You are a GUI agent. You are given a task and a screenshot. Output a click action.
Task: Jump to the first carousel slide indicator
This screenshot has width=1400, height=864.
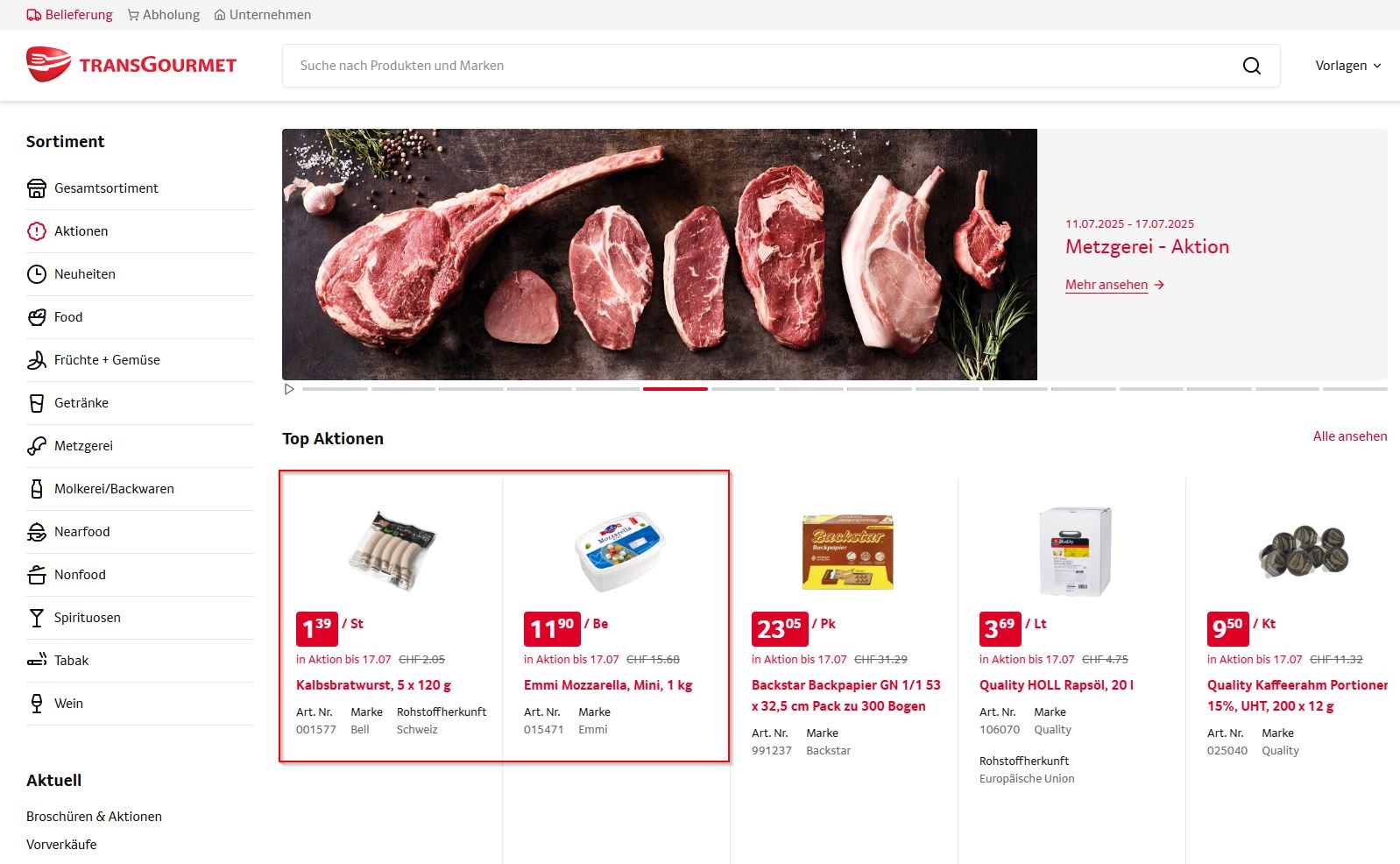[336, 389]
